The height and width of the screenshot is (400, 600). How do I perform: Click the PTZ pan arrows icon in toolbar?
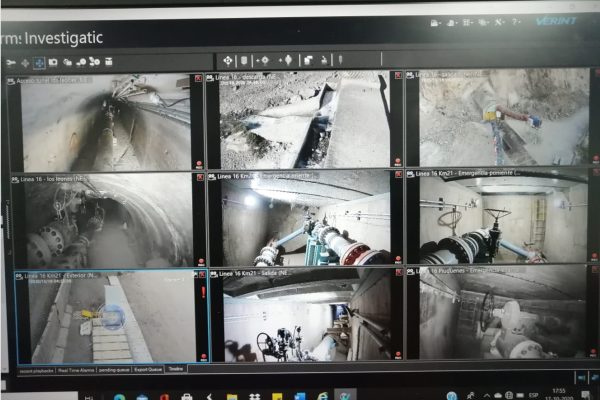click(x=227, y=60)
